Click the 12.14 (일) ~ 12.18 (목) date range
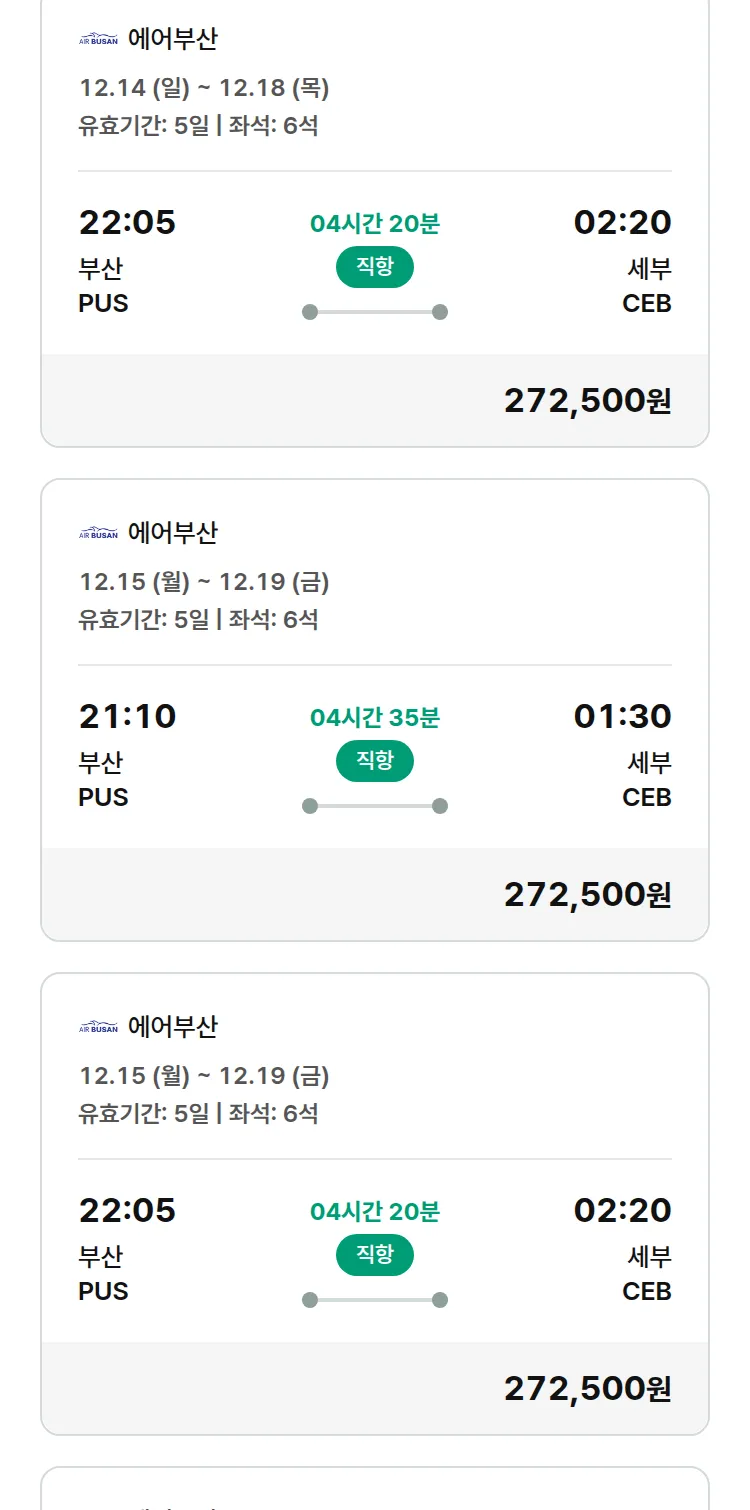The height and width of the screenshot is (1510, 750). tap(204, 88)
